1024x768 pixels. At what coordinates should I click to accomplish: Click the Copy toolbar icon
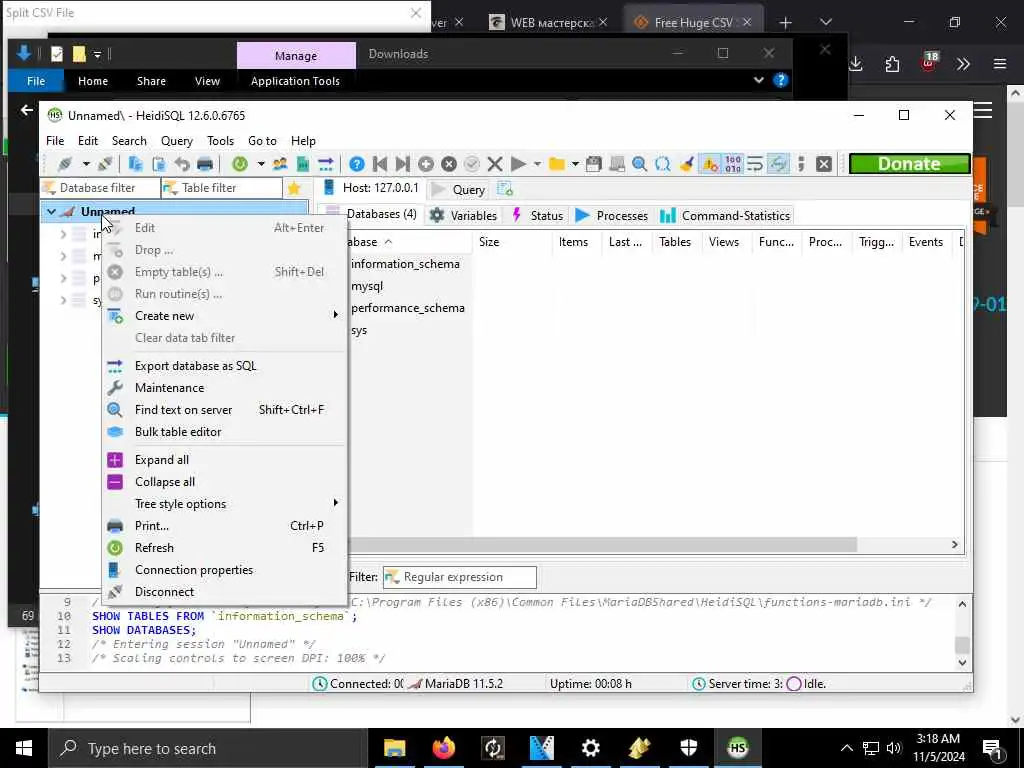click(135, 164)
